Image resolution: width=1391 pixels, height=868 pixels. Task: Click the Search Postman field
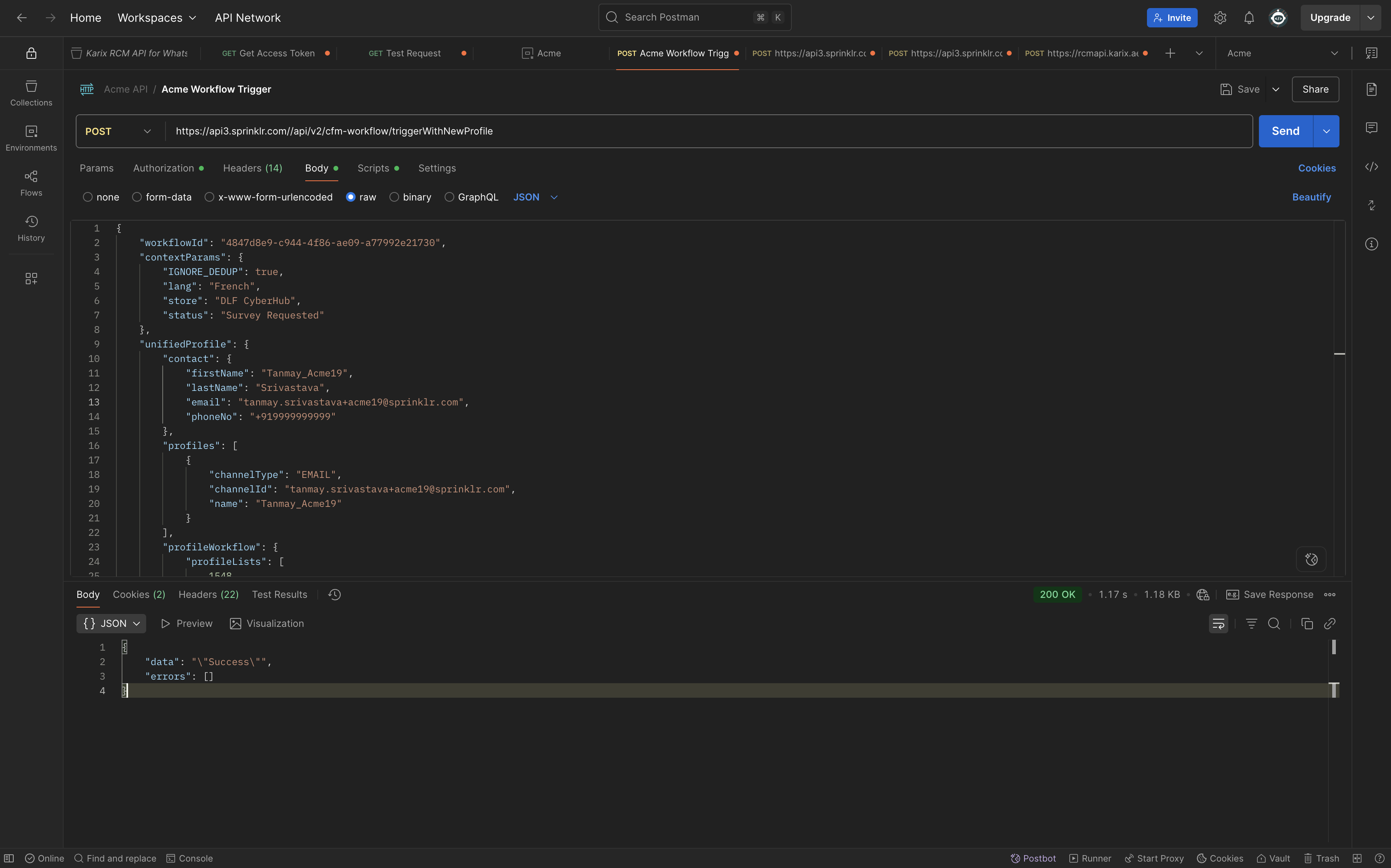[695, 17]
